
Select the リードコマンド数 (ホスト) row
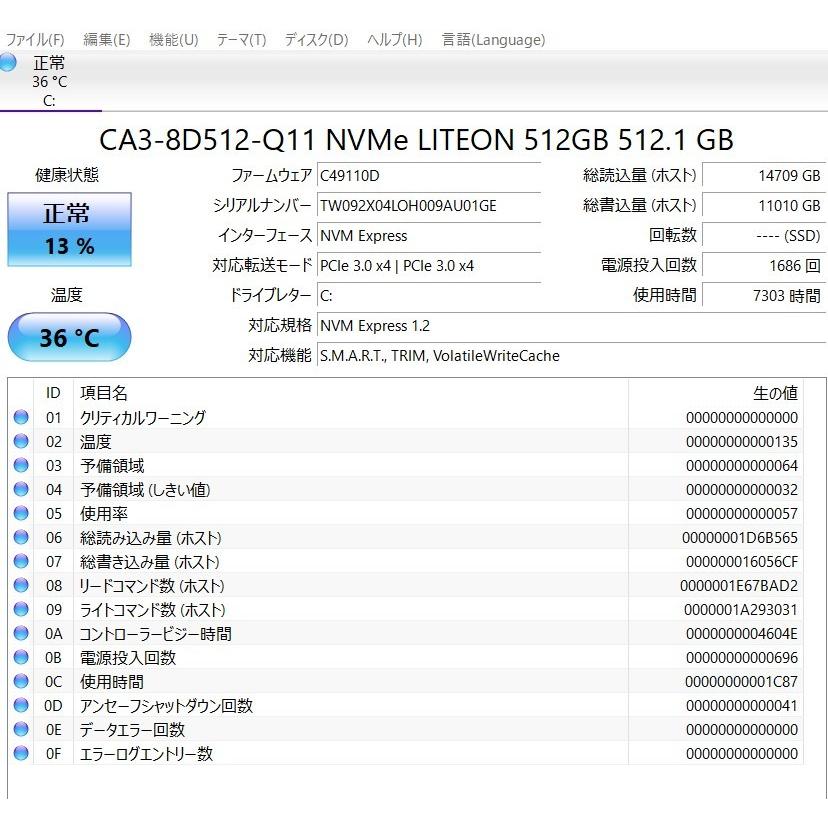pyautogui.click(x=148, y=585)
